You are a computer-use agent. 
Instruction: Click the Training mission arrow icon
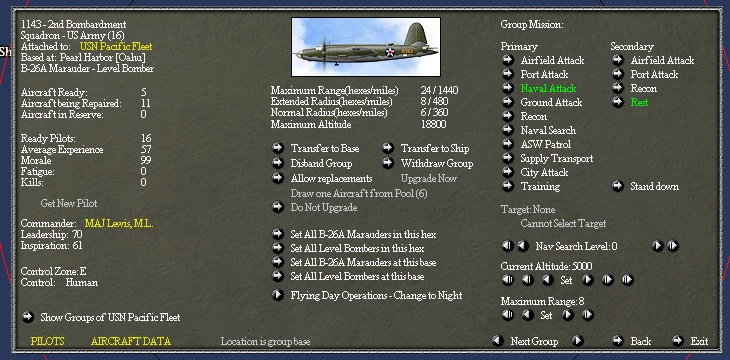(x=507, y=186)
